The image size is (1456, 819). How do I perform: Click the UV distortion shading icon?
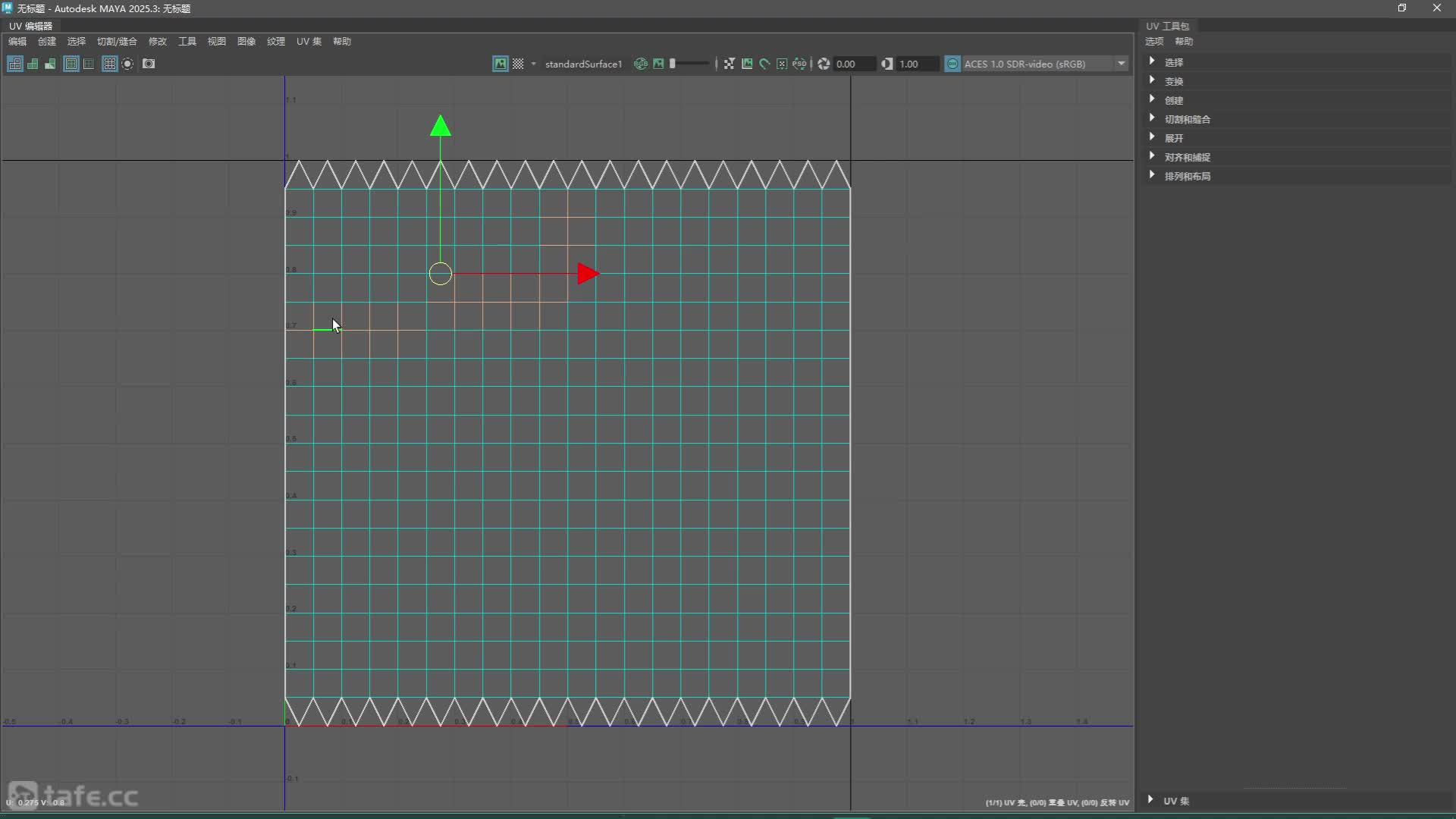[50, 64]
